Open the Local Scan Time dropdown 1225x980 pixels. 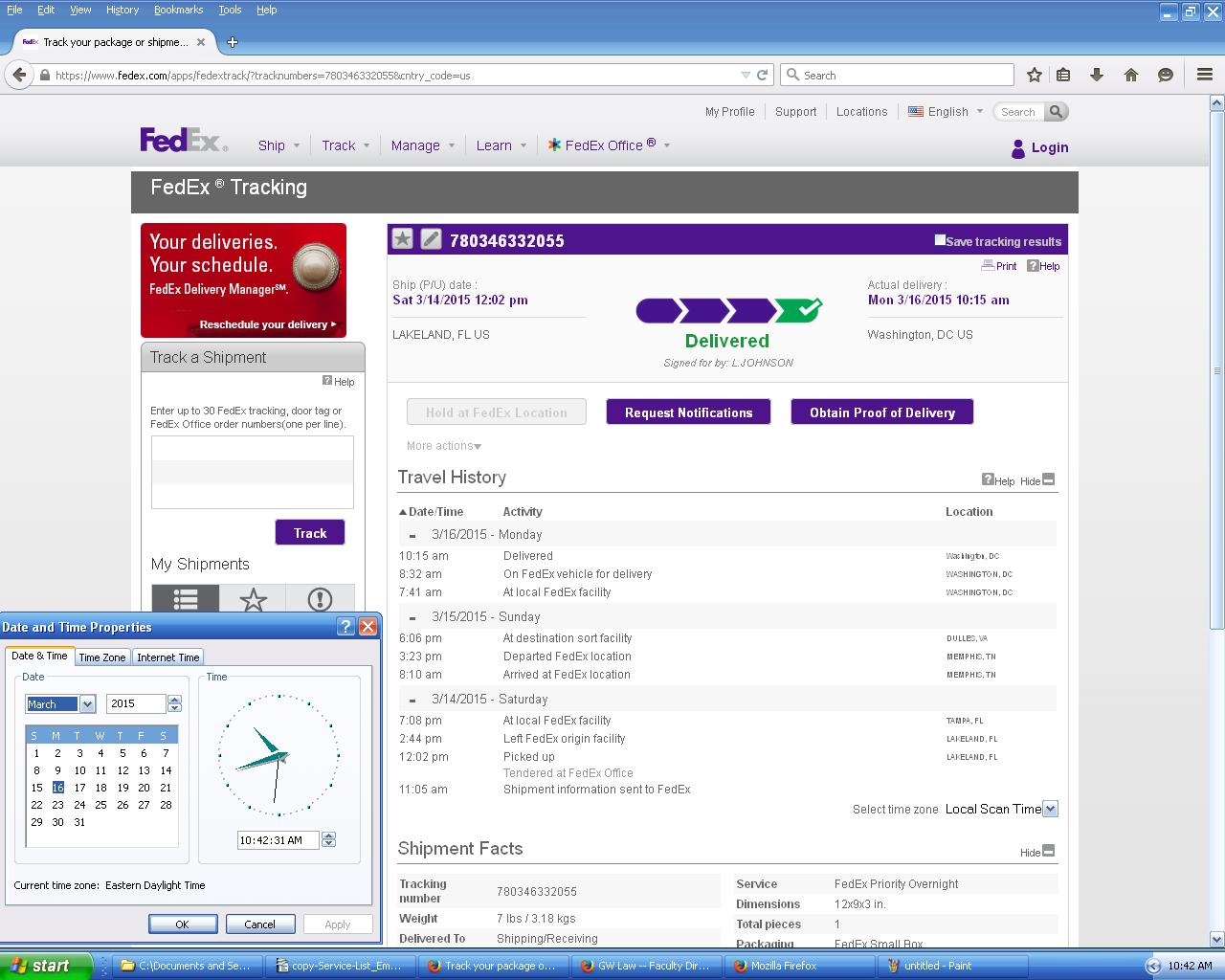click(1050, 809)
